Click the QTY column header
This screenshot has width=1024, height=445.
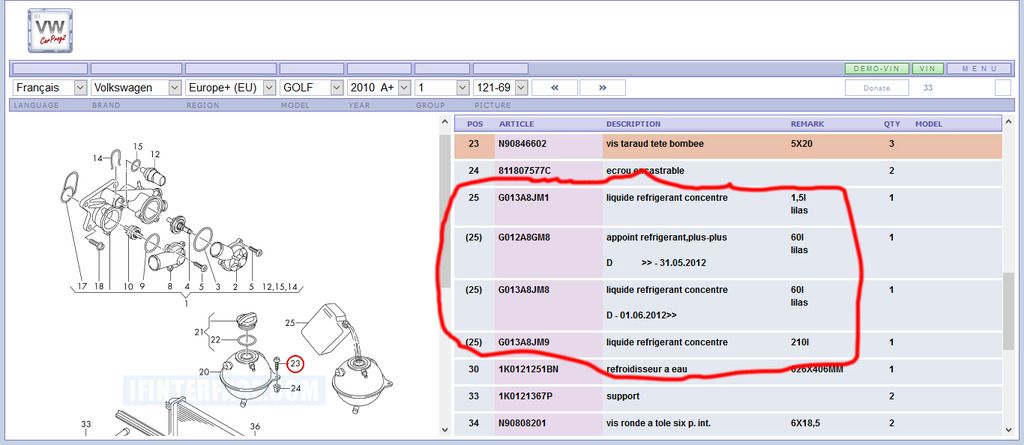pos(891,124)
